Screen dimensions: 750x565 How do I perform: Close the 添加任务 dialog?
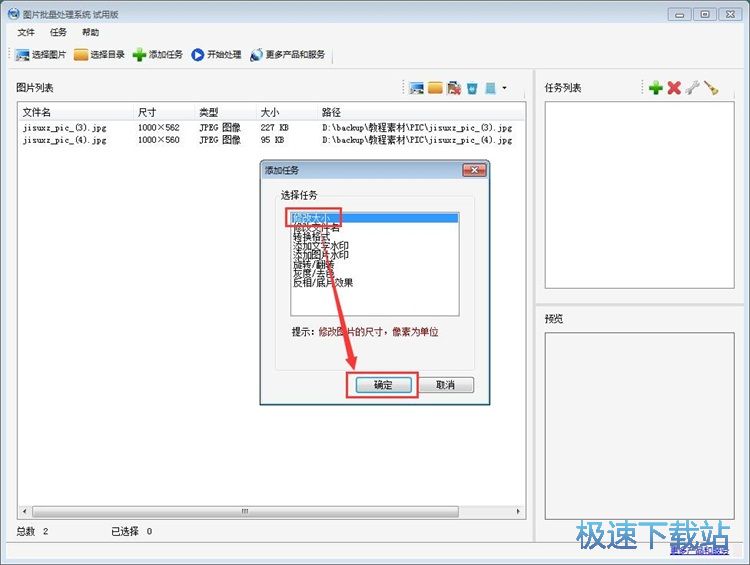(x=474, y=170)
